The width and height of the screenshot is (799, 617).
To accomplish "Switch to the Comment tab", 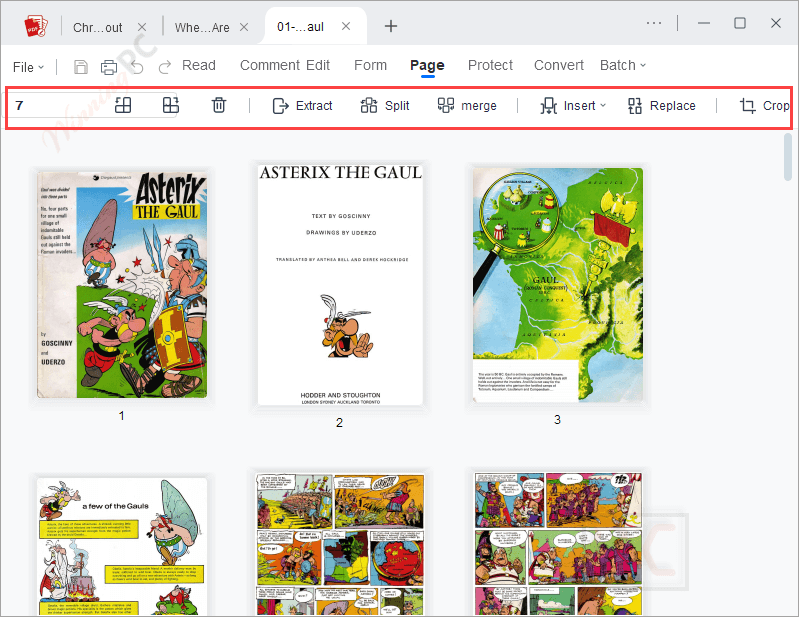I will pyautogui.click(x=270, y=65).
